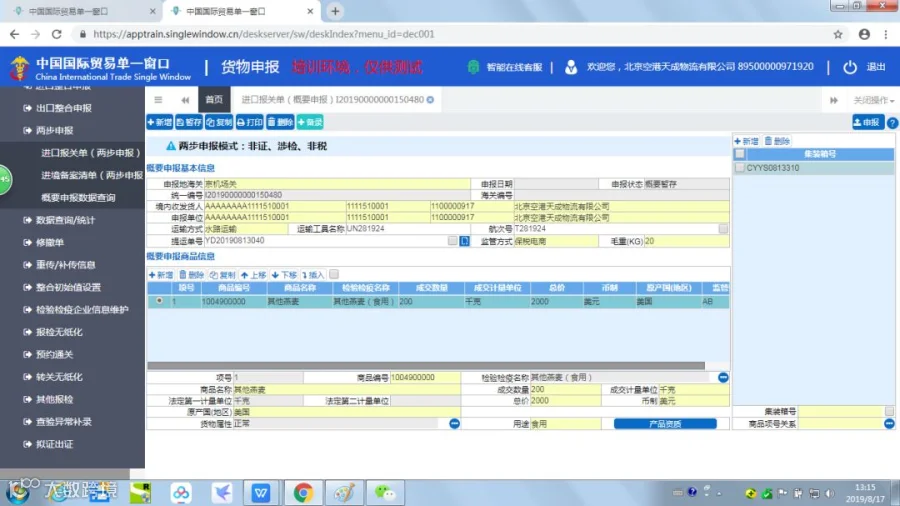This screenshot has width=900, height=506.
Task: Click the 复制 copy toolbar button
Action: 219,122
